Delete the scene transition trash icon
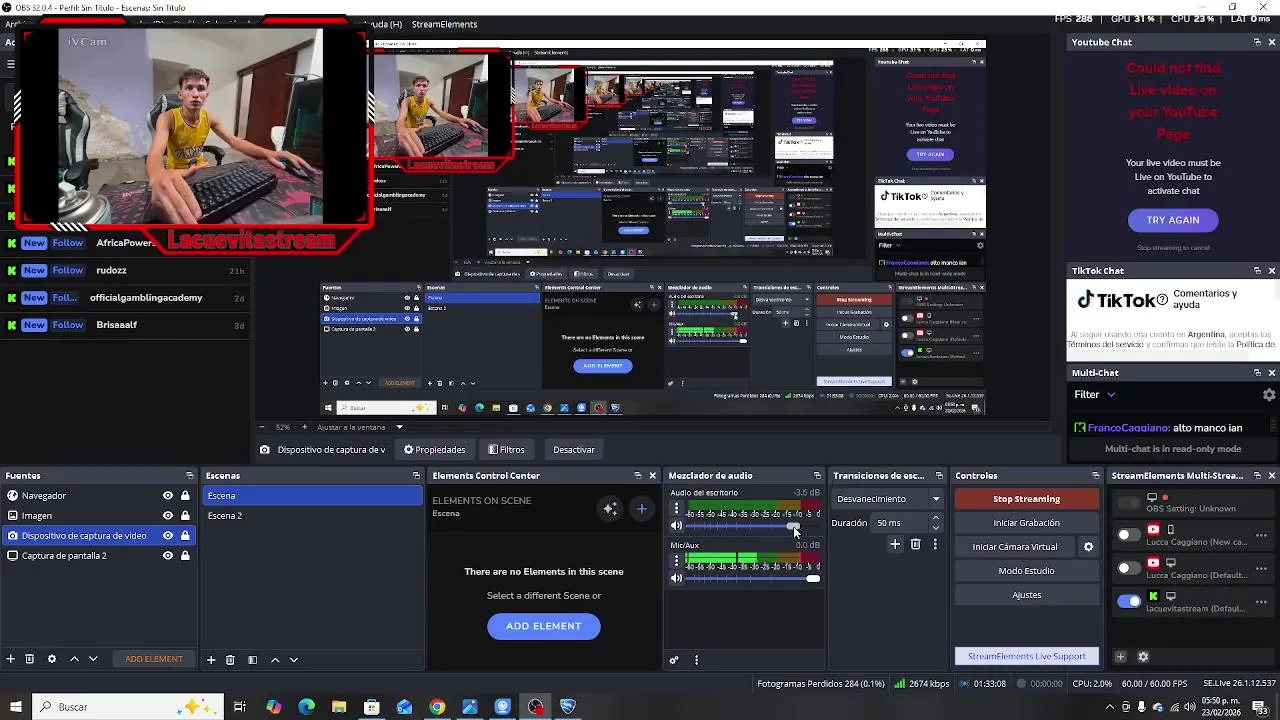Image resolution: width=1280 pixels, height=720 pixels. pos(915,544)
